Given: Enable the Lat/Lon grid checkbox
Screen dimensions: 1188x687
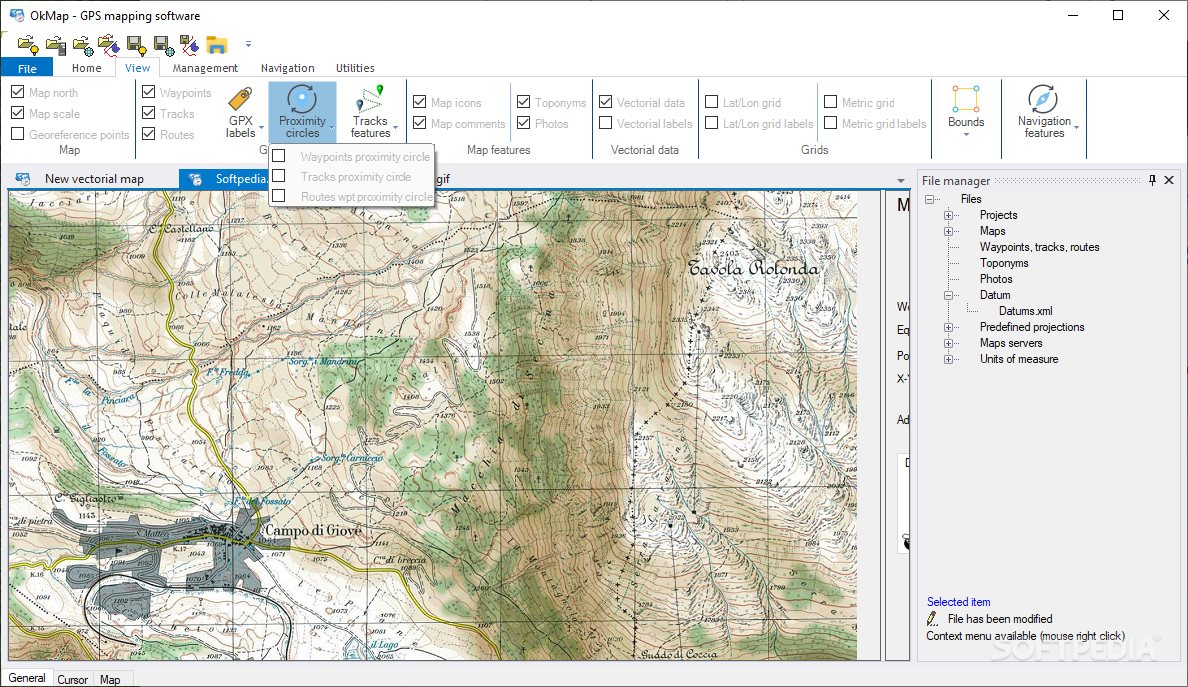Looking at the screenshot, I should point(711,101).
